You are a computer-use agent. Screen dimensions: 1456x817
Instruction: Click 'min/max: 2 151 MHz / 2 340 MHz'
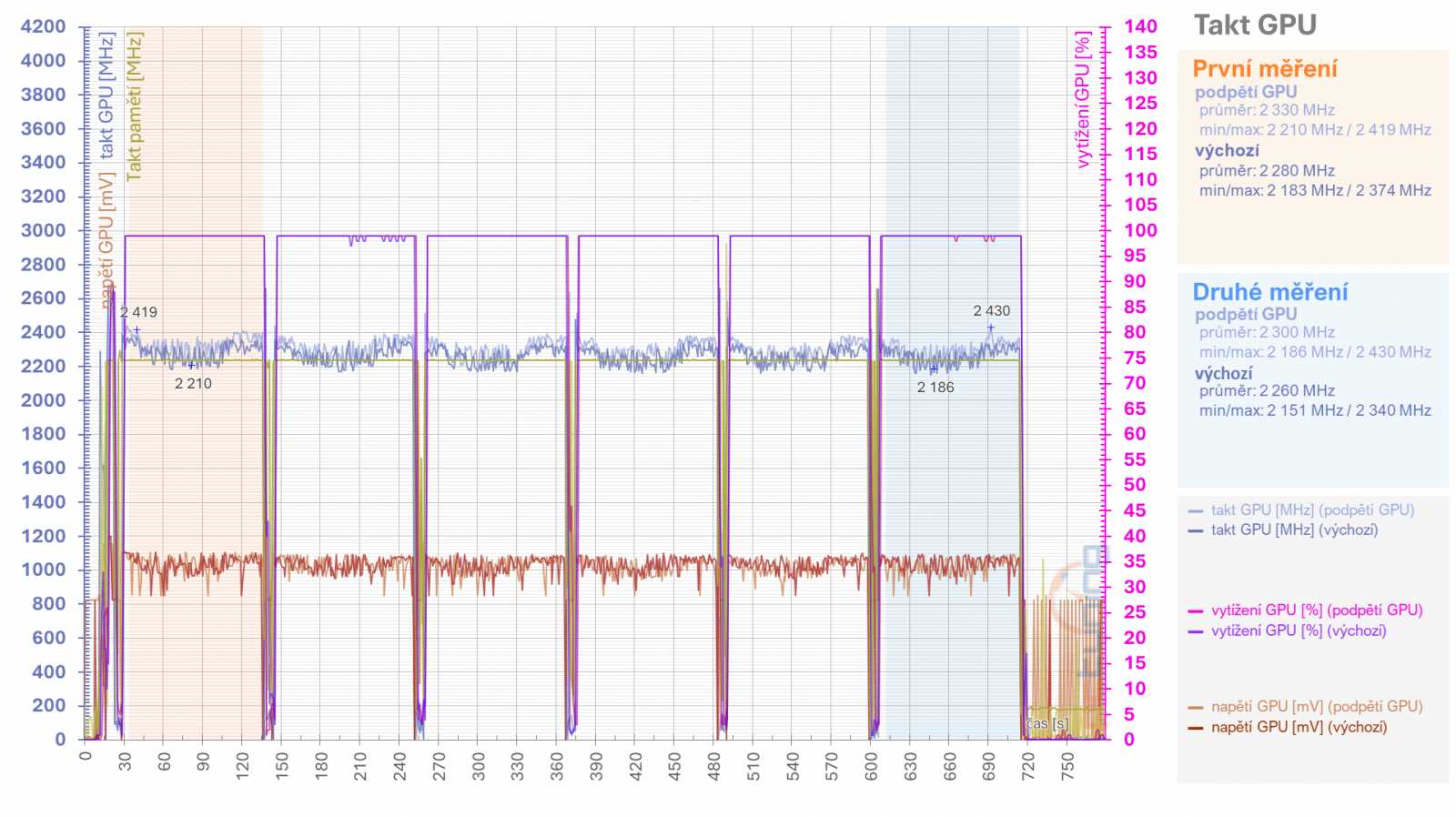1315,411
